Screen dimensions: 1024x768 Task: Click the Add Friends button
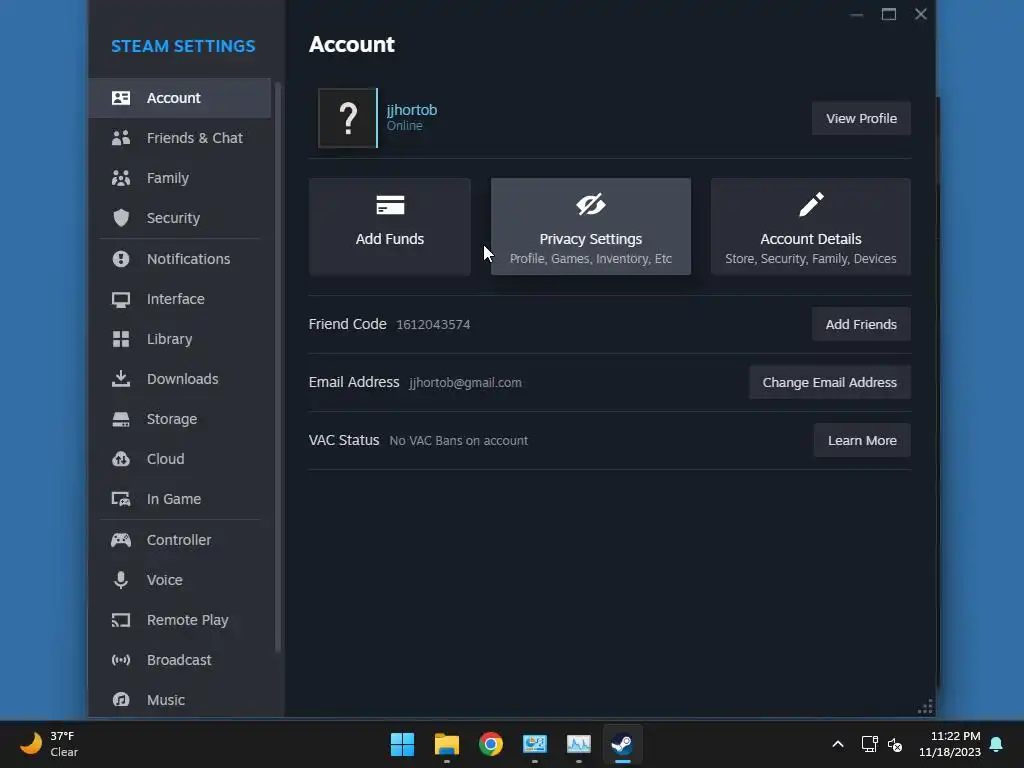(861, 324)
